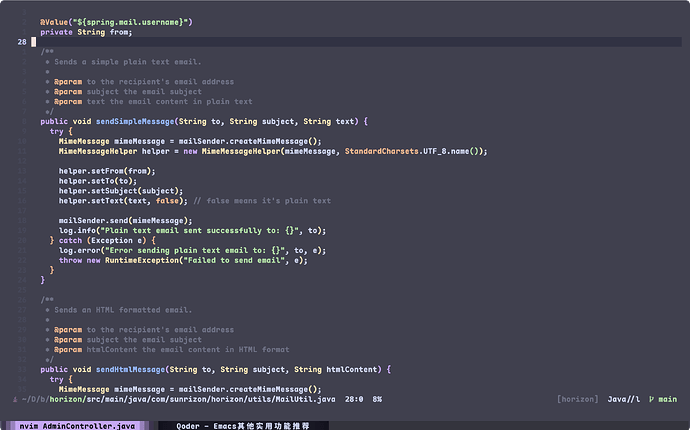
Task: Click 'new MimeMessageHelper(' constructor call
Action: (234, 151)
